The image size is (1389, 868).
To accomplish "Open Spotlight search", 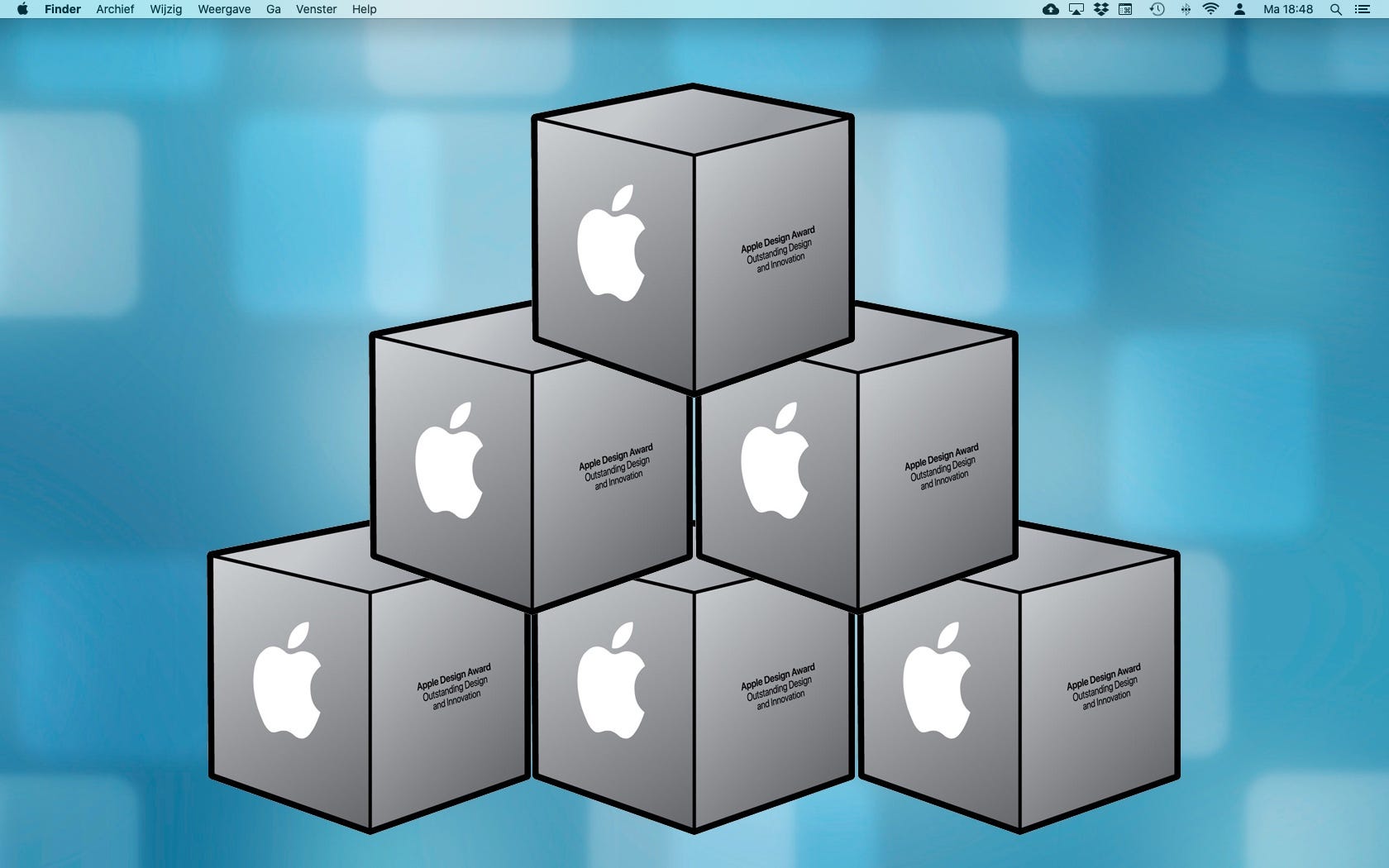I will [1335, 9].
